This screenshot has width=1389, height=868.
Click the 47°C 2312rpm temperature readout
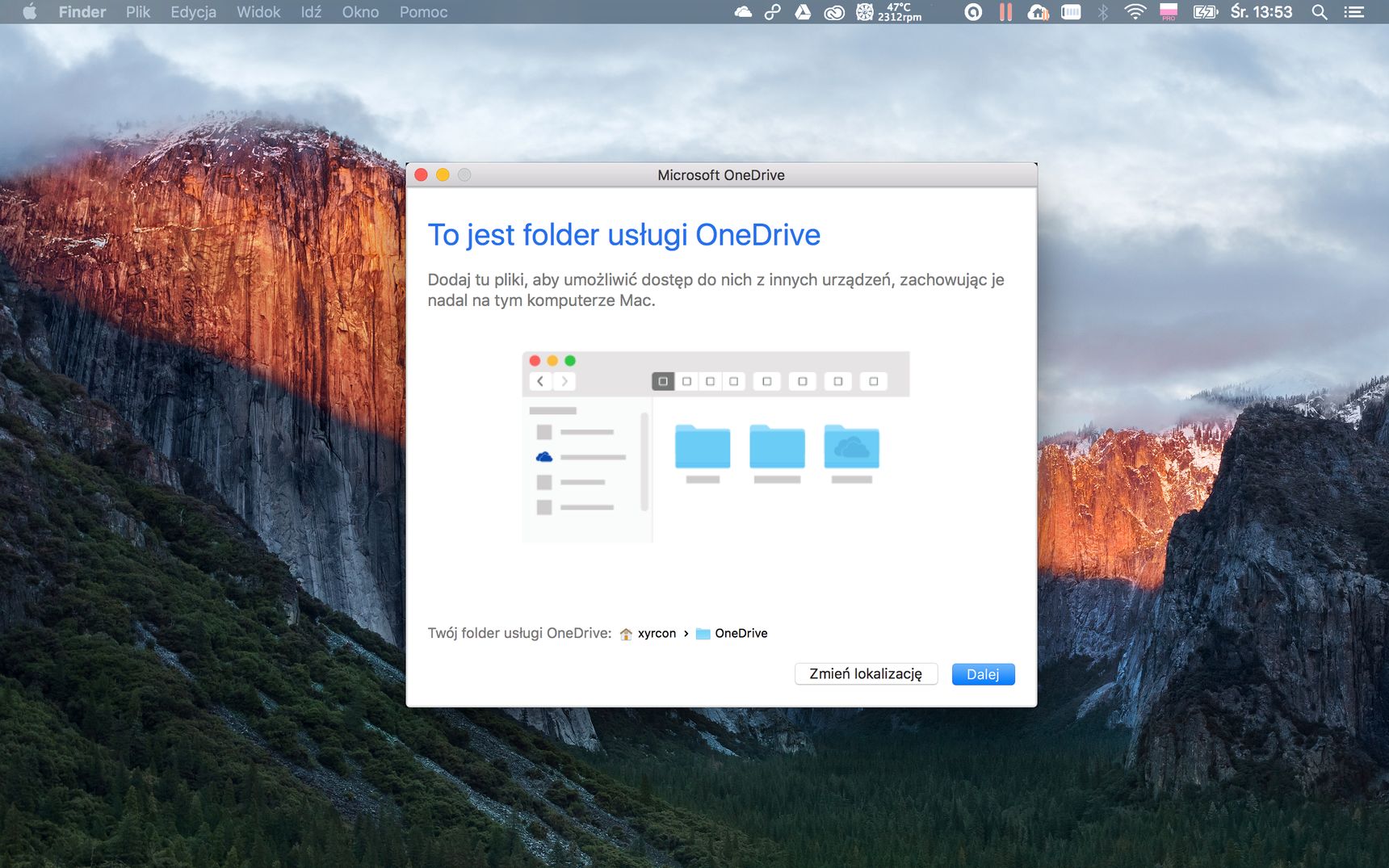pos(900,12)
